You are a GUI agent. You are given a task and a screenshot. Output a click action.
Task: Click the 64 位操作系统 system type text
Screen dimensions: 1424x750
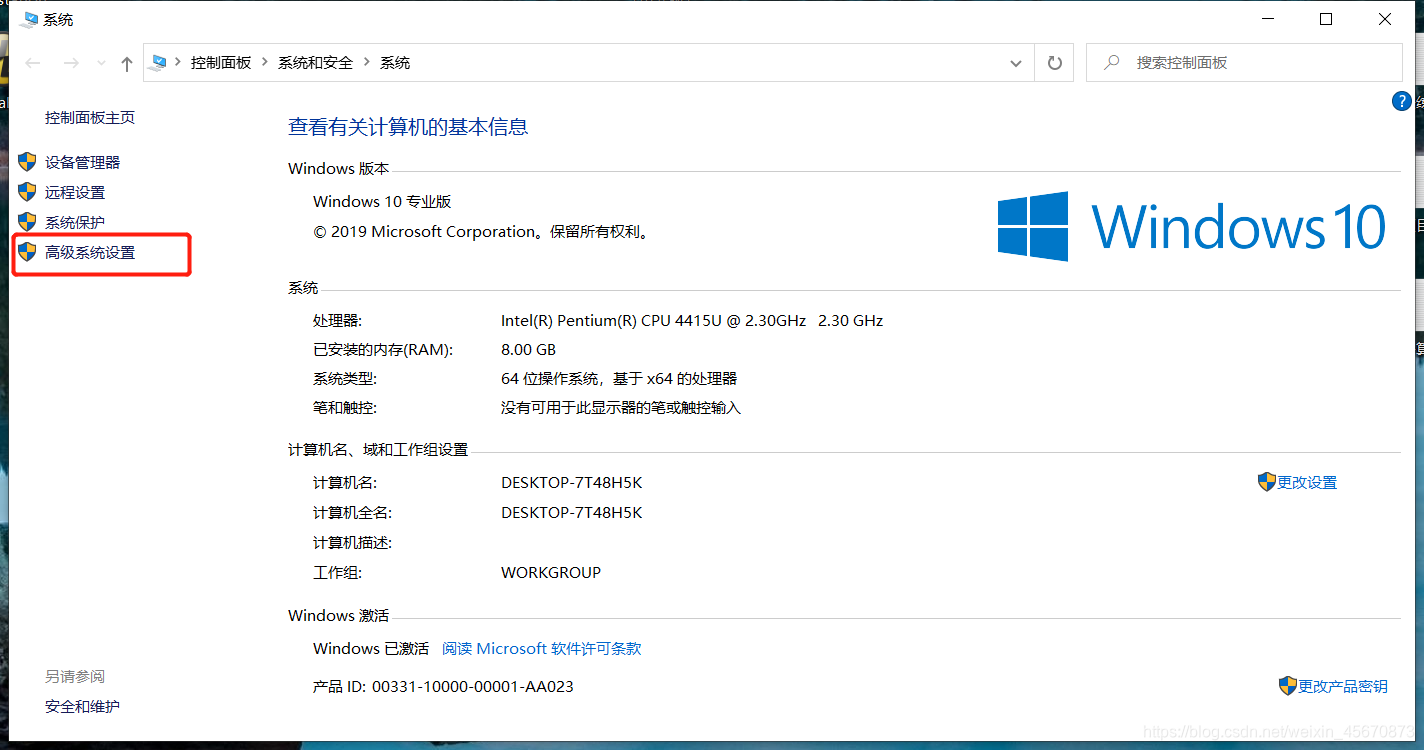pyautogui.click(x=619, y=379)
